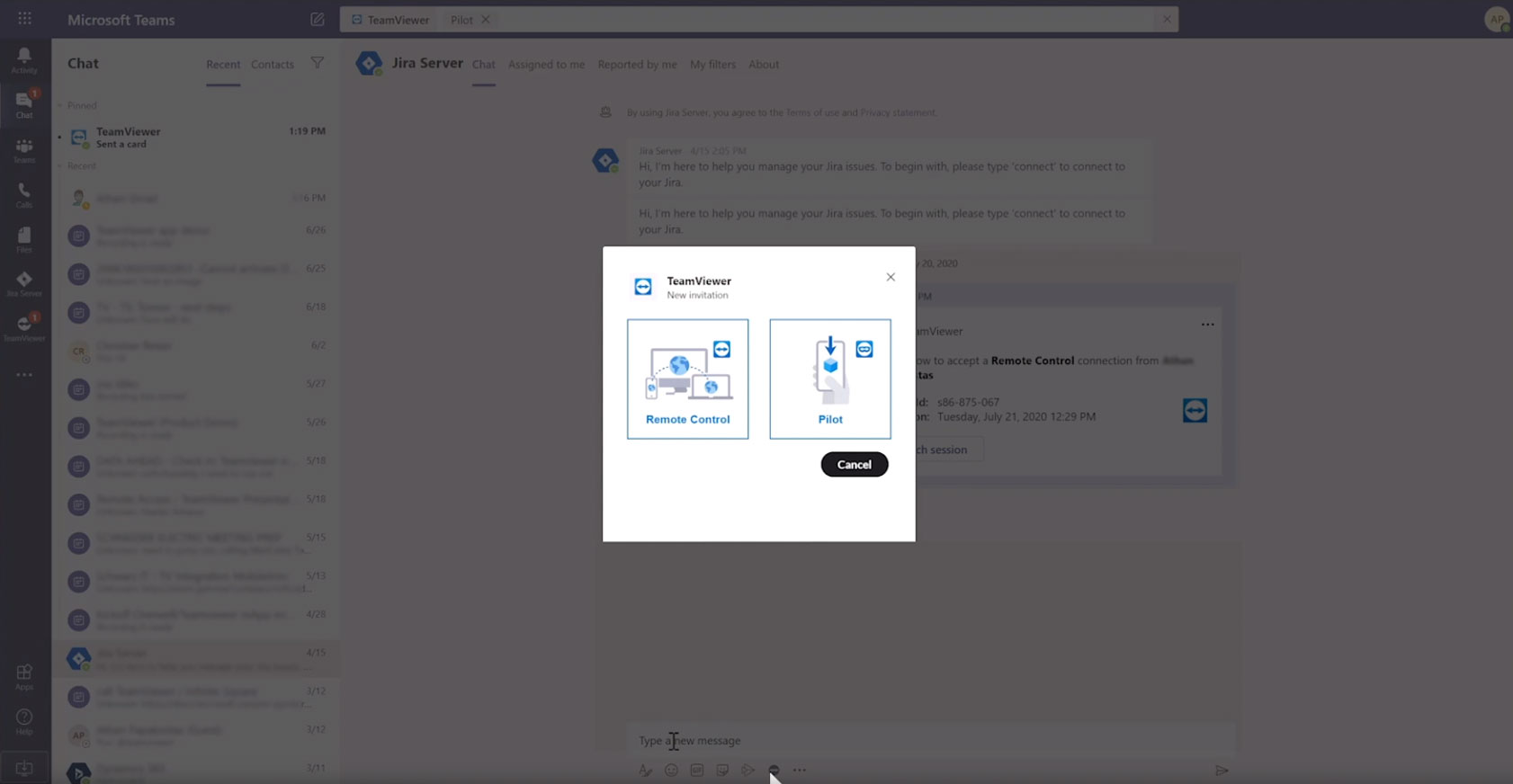Click Cancel in TeamViewer dialog
1513x784 pixels.
pyautogui.click(x=855, y=464)
